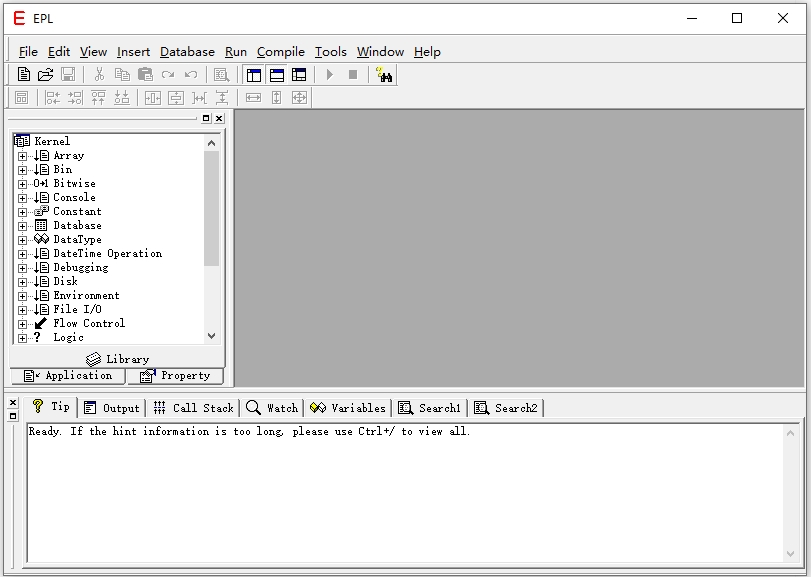811x577 pixels.
Task: Switch to the Call Stack tab
Action: point(193,408)
